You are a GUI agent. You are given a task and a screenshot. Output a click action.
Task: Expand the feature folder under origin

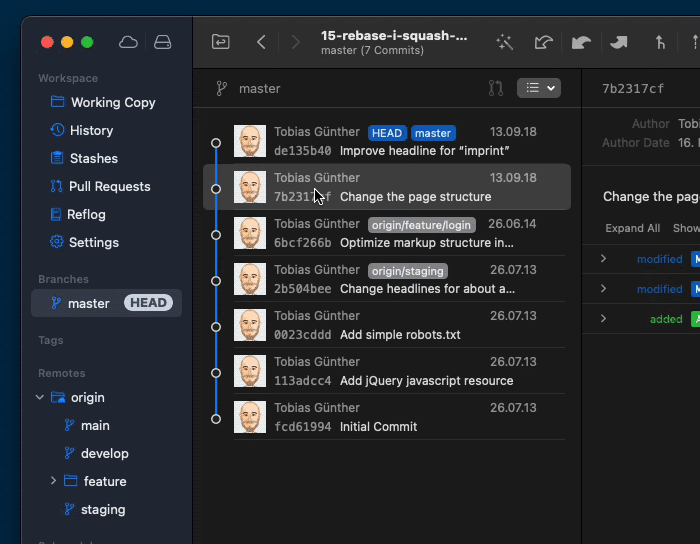click(53, 481)
